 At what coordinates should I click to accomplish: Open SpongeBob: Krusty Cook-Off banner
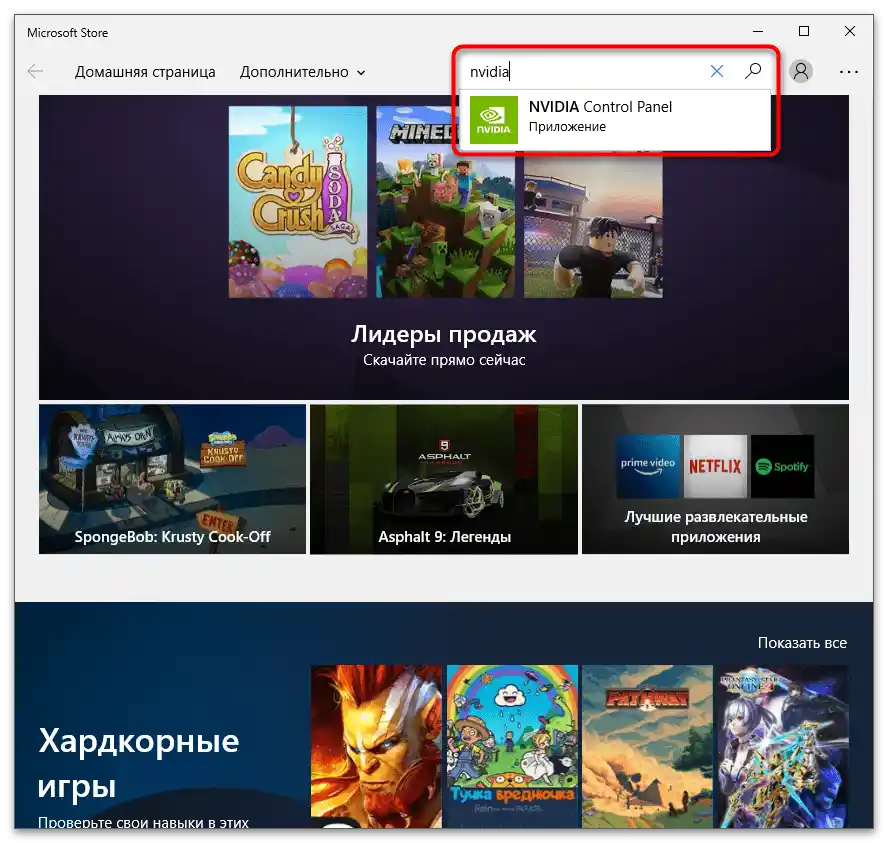[x=172, y=479]
